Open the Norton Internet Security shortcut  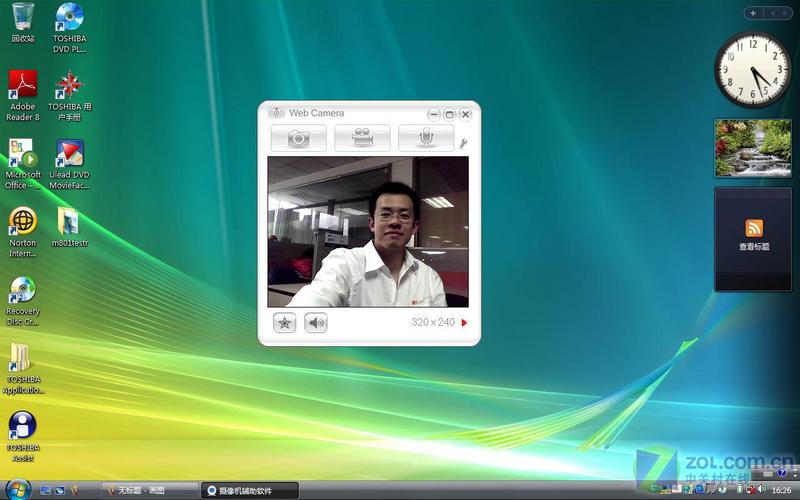coord(23,232)
